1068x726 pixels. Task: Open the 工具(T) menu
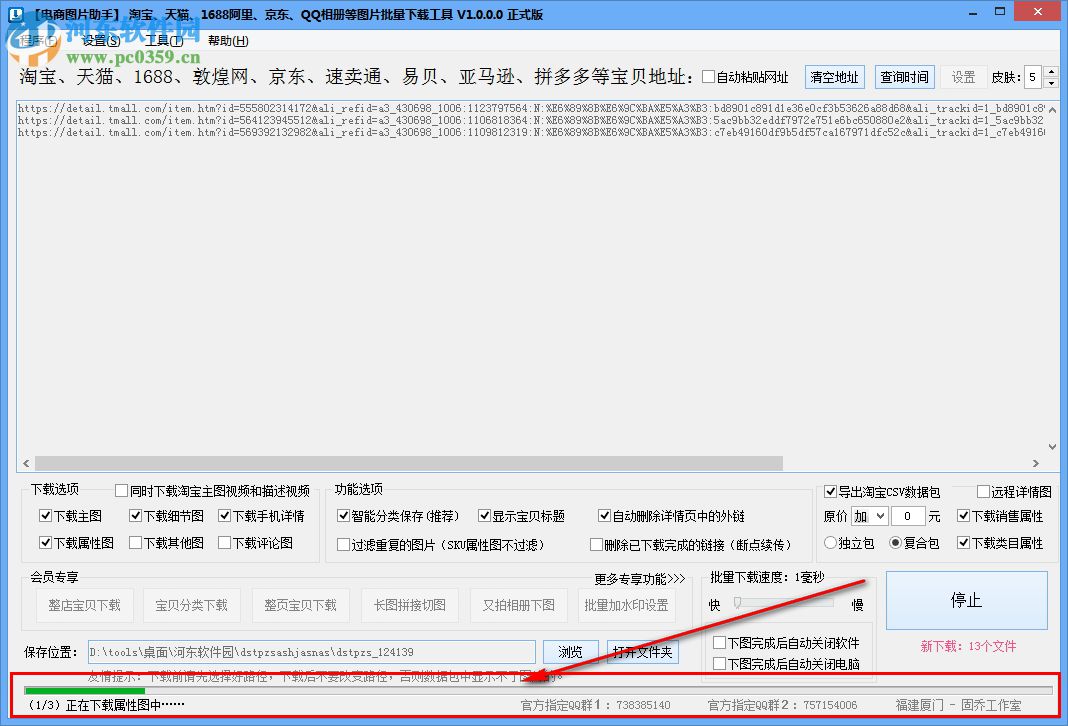tap(164, 41)
